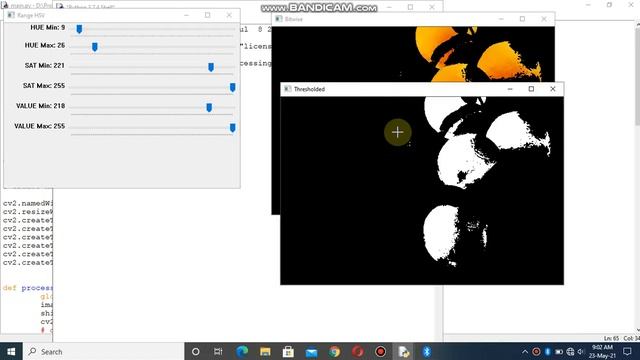Click the Thresholded window title icon

click(287, 89)
